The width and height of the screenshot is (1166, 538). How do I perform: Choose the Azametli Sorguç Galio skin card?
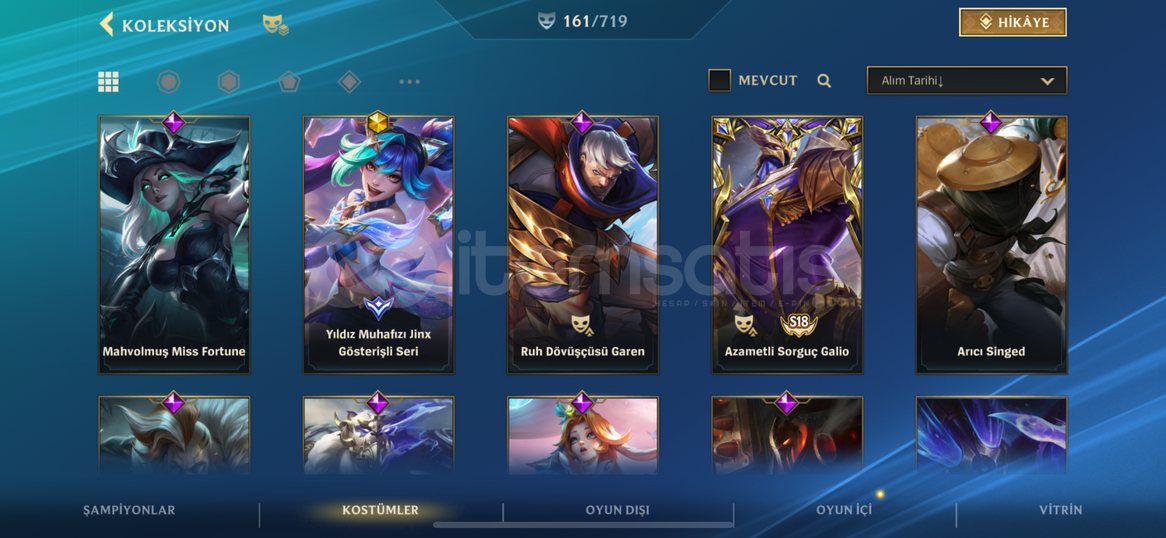787,244
